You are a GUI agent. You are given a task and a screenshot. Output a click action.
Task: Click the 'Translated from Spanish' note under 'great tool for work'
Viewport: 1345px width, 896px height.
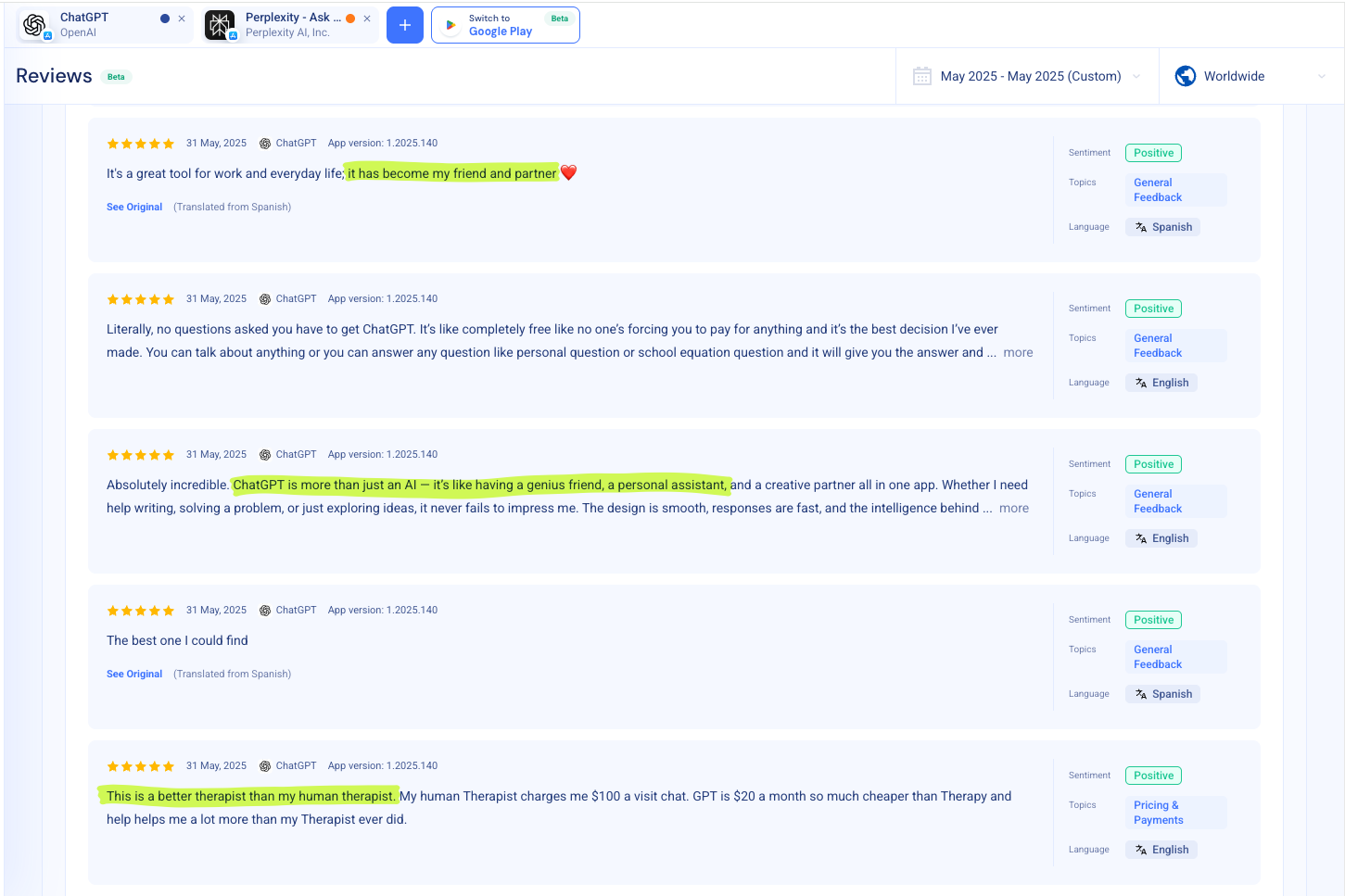232,207
